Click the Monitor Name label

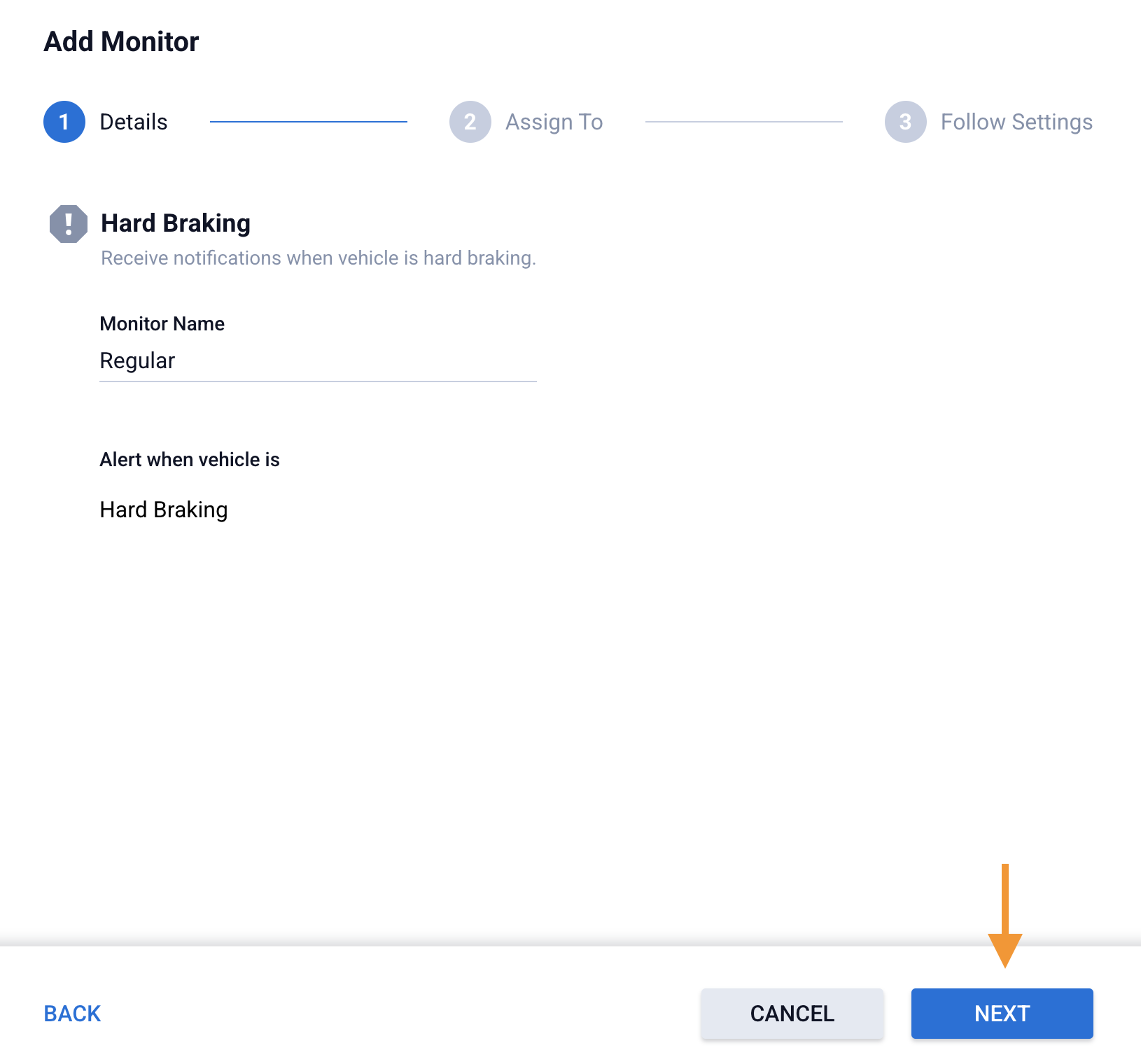pos(162,323)
